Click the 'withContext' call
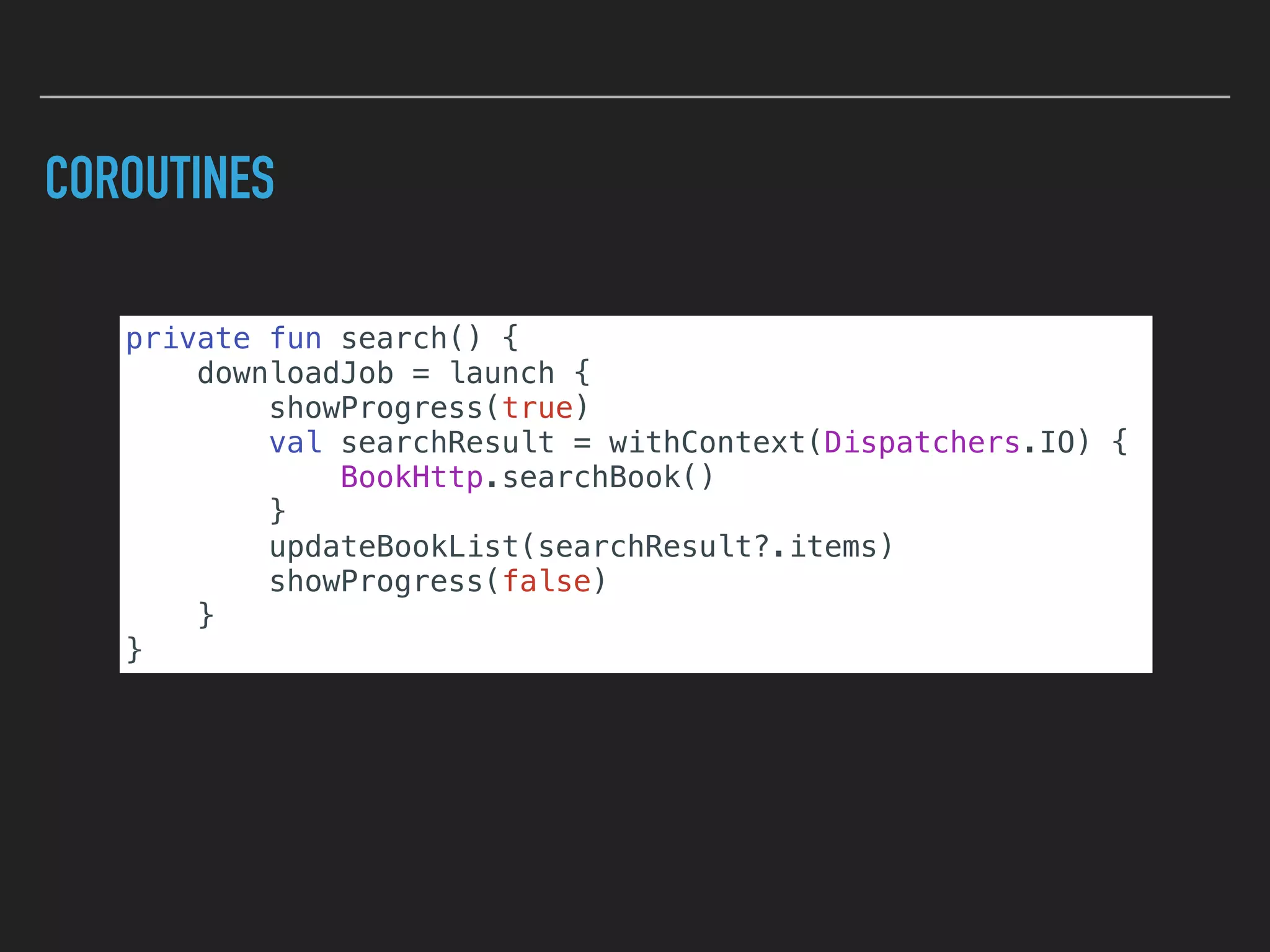The height and width of the screenshot is (952, 1270). coord(707,443)
